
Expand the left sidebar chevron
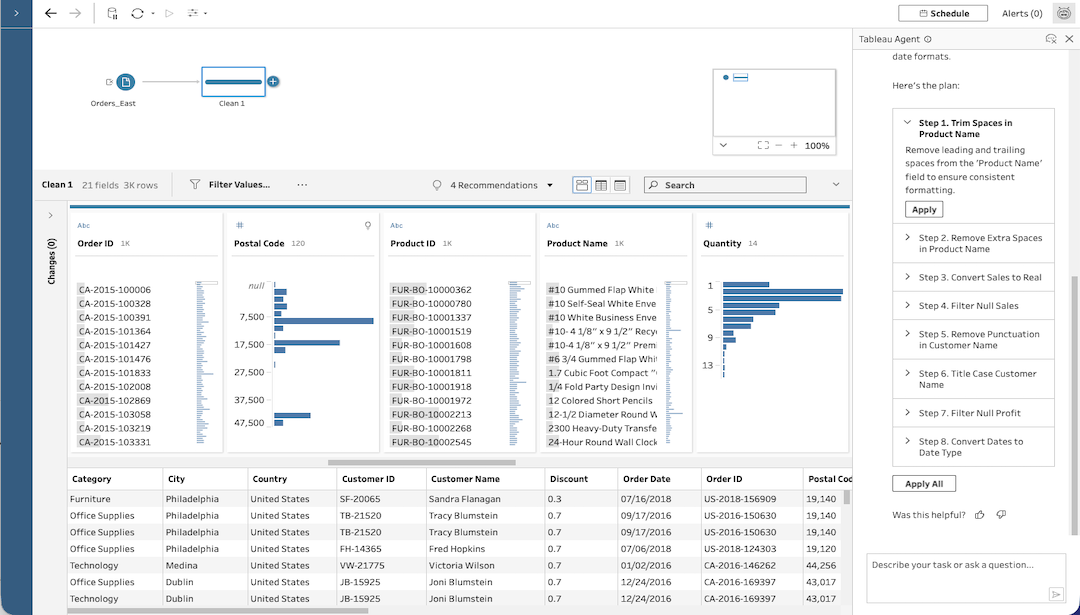[x=16, y=13]
